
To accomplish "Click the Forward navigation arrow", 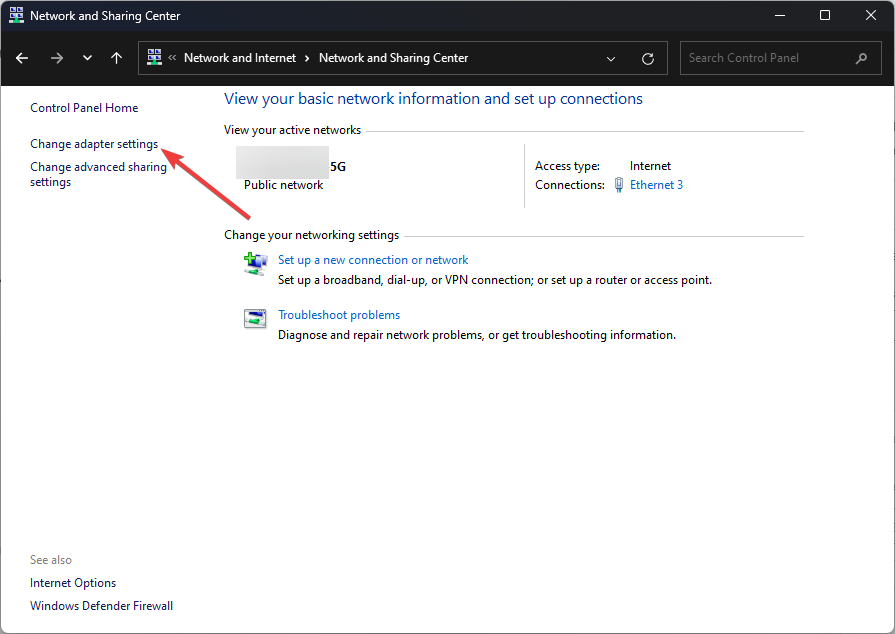I will [x=57, y=58].
